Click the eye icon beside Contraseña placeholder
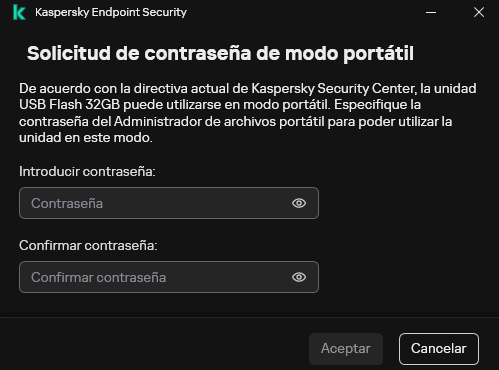 299,203
